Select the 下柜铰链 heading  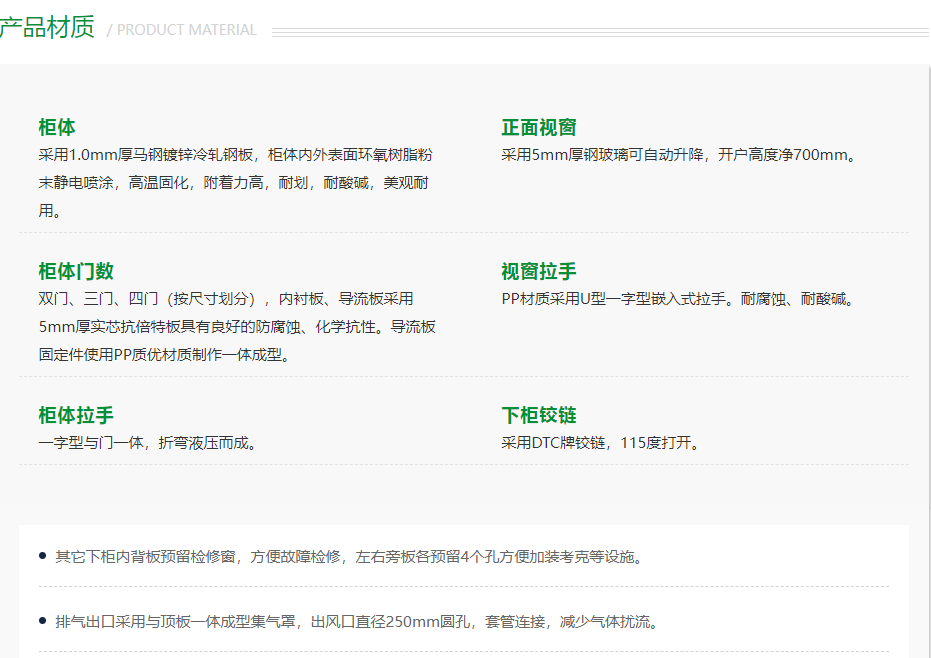click(538, 415)
